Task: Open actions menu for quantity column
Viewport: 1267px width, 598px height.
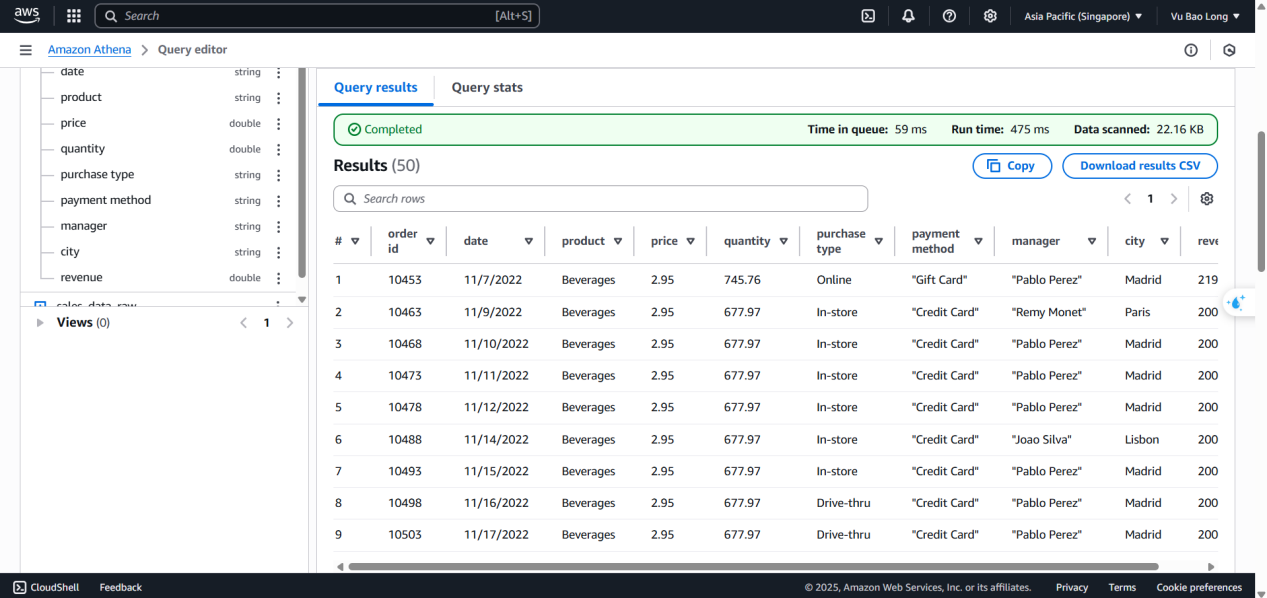Action: [x=279, y=149]
